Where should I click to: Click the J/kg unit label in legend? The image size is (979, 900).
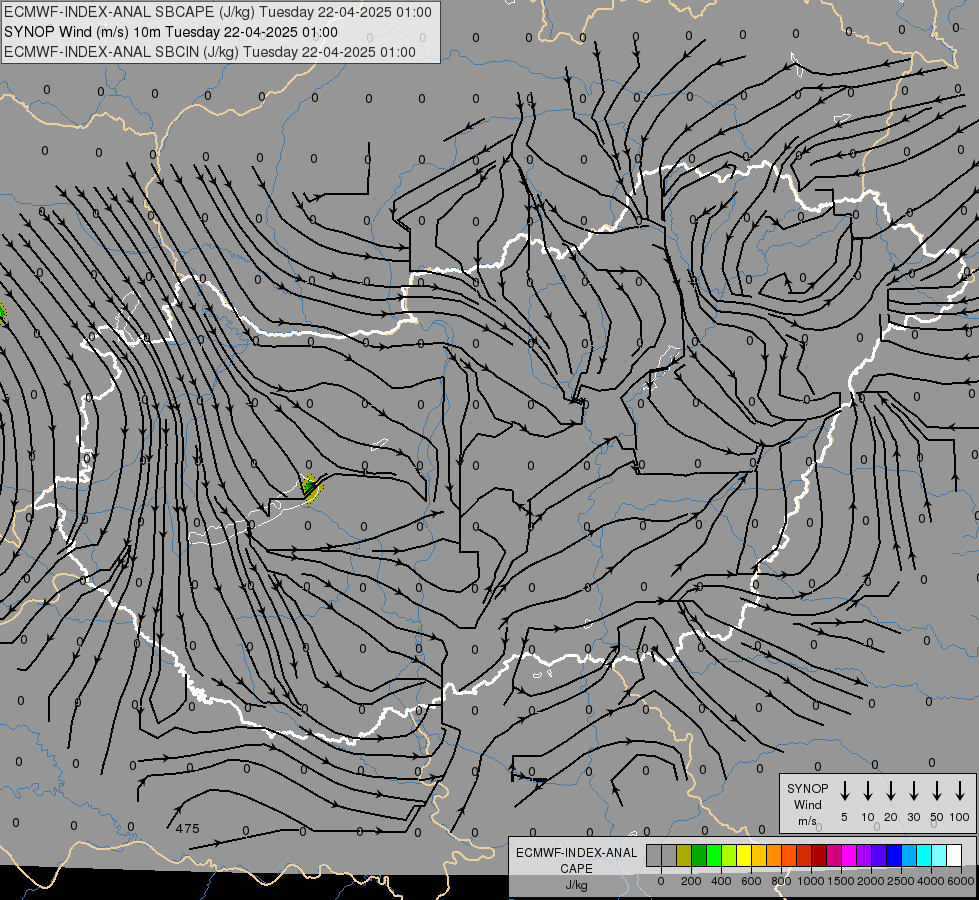(x=576, y=885)
